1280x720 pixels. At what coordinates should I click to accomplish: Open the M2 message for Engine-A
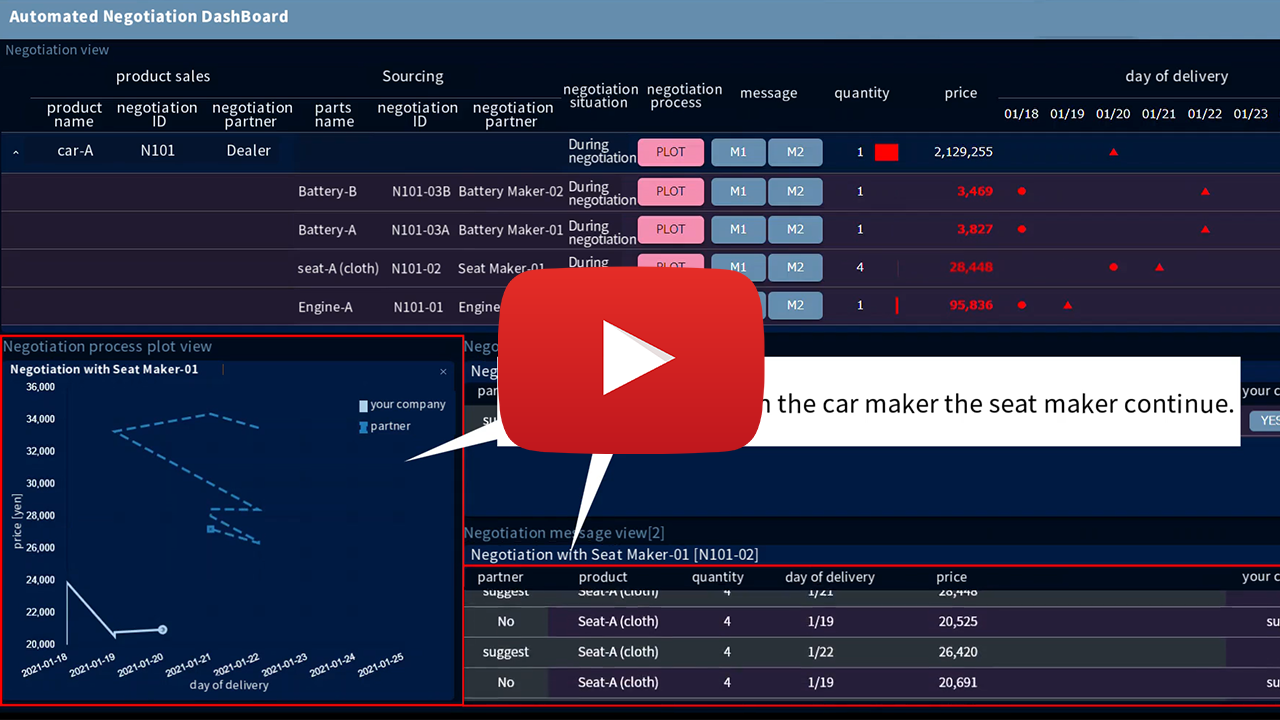point(795,305)
